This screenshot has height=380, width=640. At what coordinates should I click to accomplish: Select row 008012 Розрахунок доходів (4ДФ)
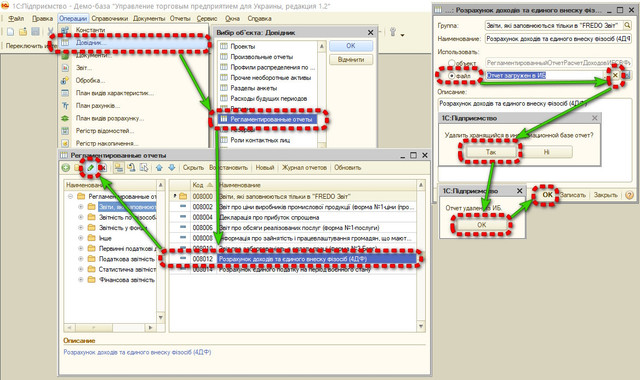pyautogui.click(x=293, y=259)
